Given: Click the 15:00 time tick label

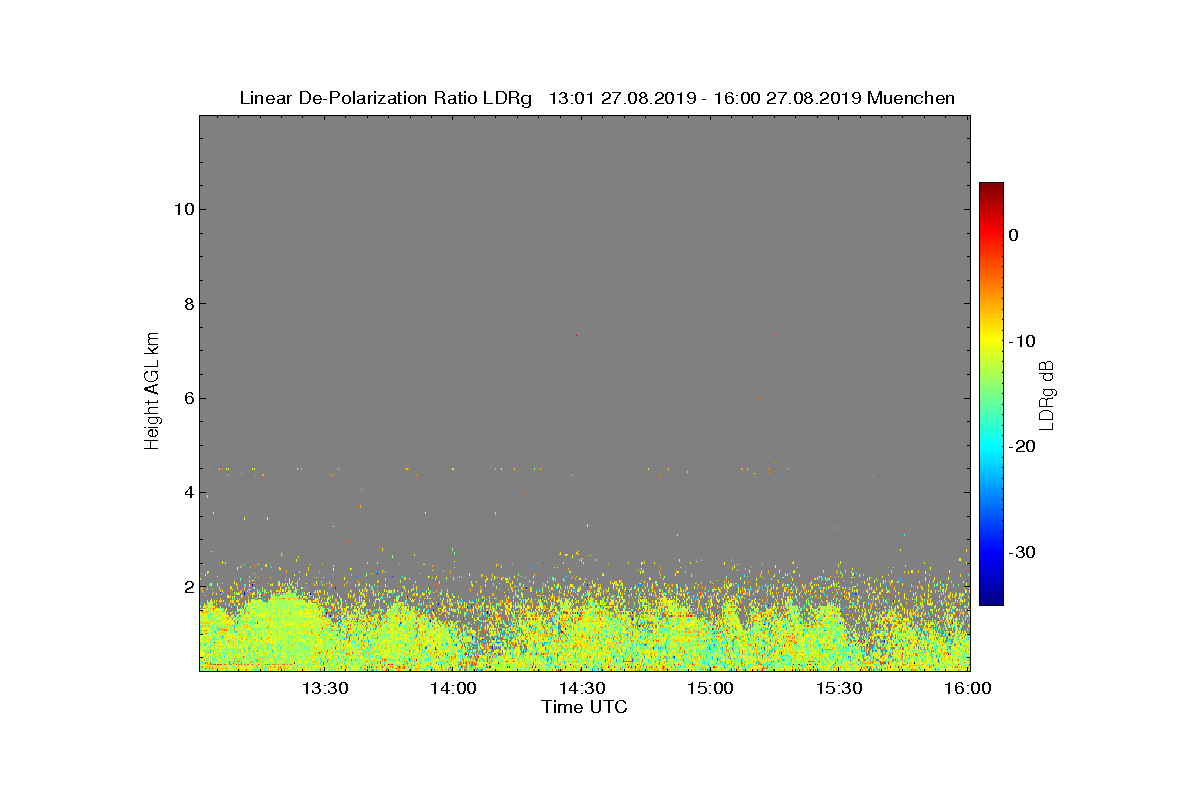Looking at the screenshot, I should 712,688.
